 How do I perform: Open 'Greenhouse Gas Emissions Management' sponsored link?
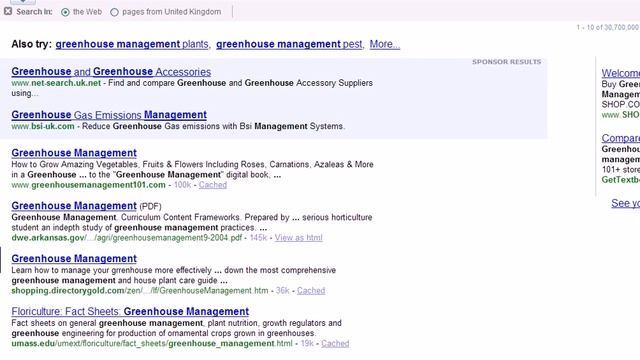point(109,115)
